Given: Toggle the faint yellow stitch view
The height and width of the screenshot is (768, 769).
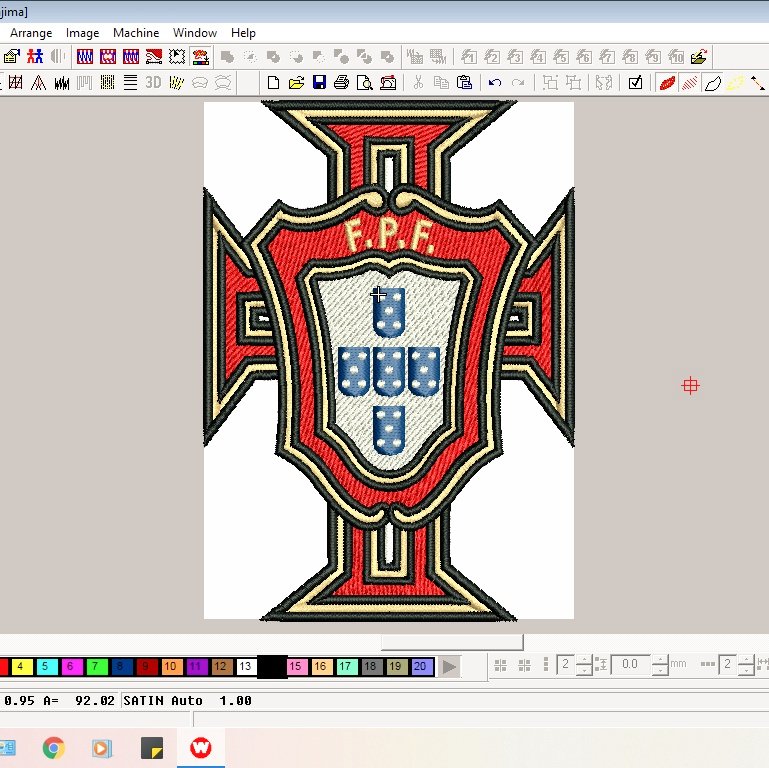Looking at the screenshot, I should point(735,82).
